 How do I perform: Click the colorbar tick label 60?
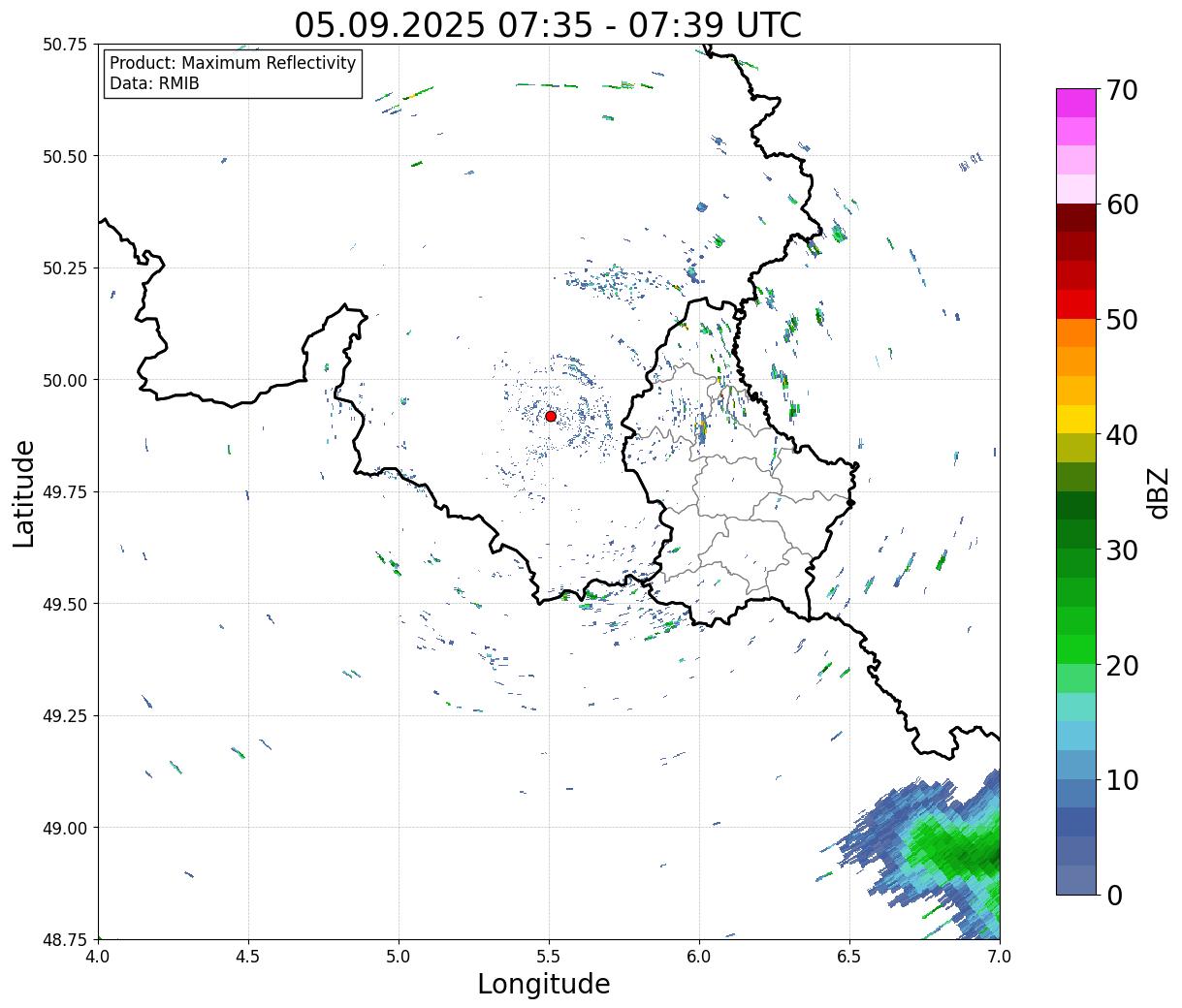[1122, 205]
